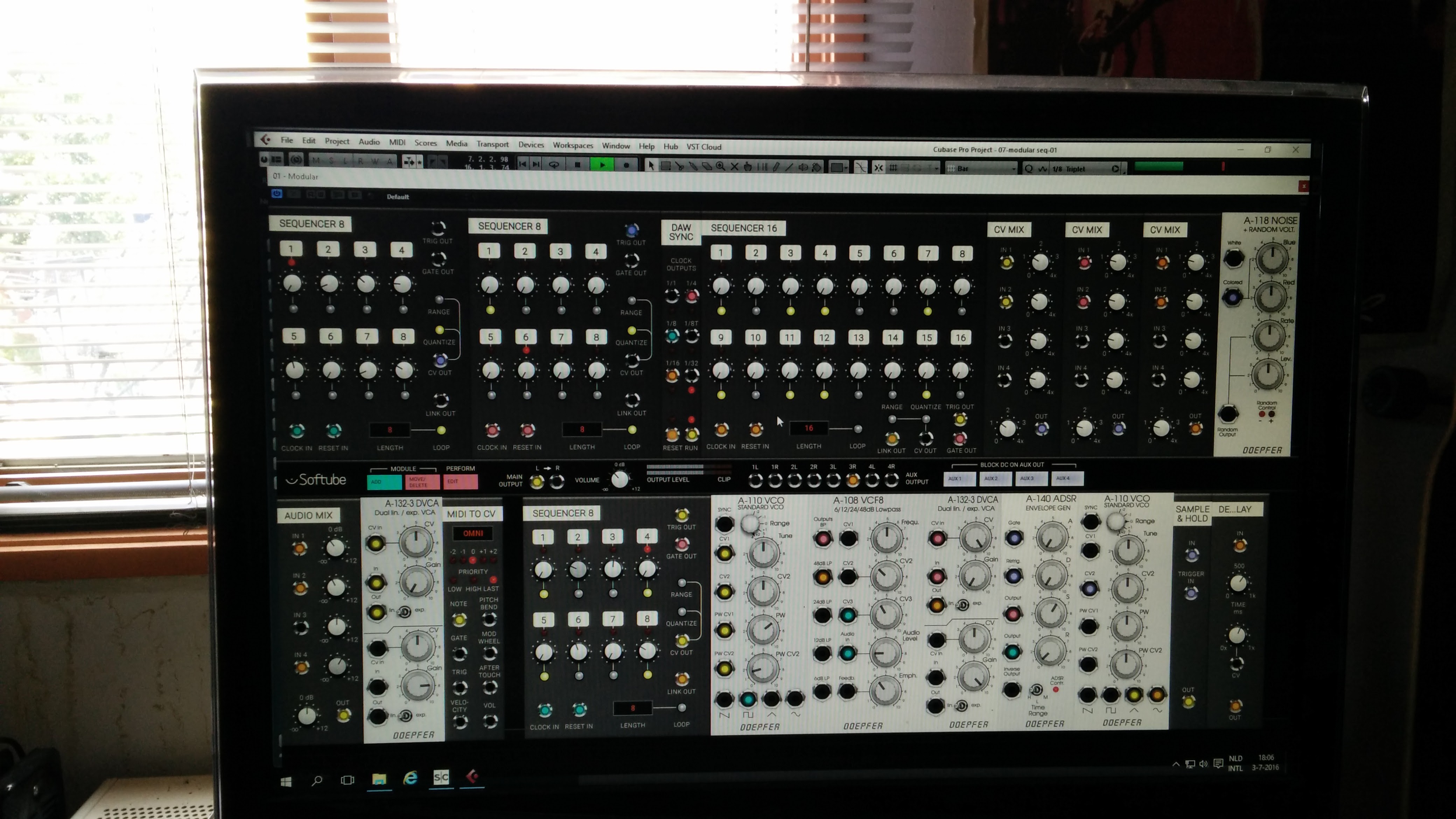Click blue plugin power bypass button

coord(276,193)
